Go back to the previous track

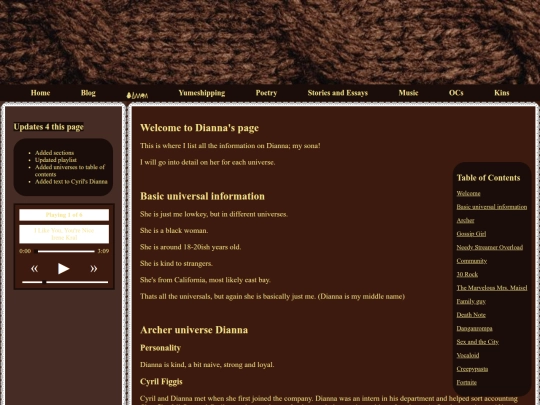pyautogui.click(x=34, y=269)
